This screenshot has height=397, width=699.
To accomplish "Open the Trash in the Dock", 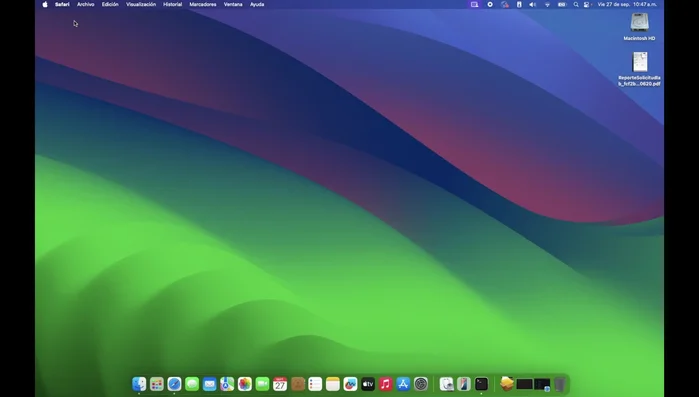I will (560, 384).
